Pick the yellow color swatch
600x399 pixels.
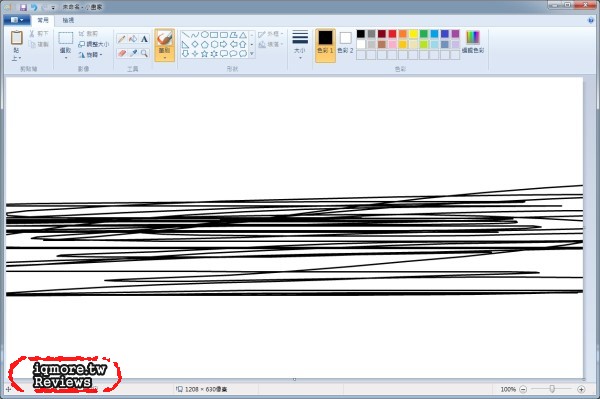click(413, 34)
